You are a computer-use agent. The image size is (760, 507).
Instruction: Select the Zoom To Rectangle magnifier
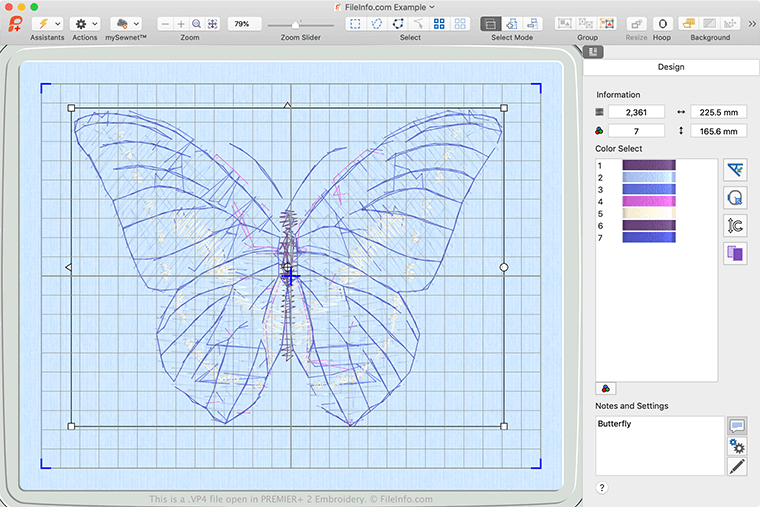pyautogui.click(x=196, y=24)
